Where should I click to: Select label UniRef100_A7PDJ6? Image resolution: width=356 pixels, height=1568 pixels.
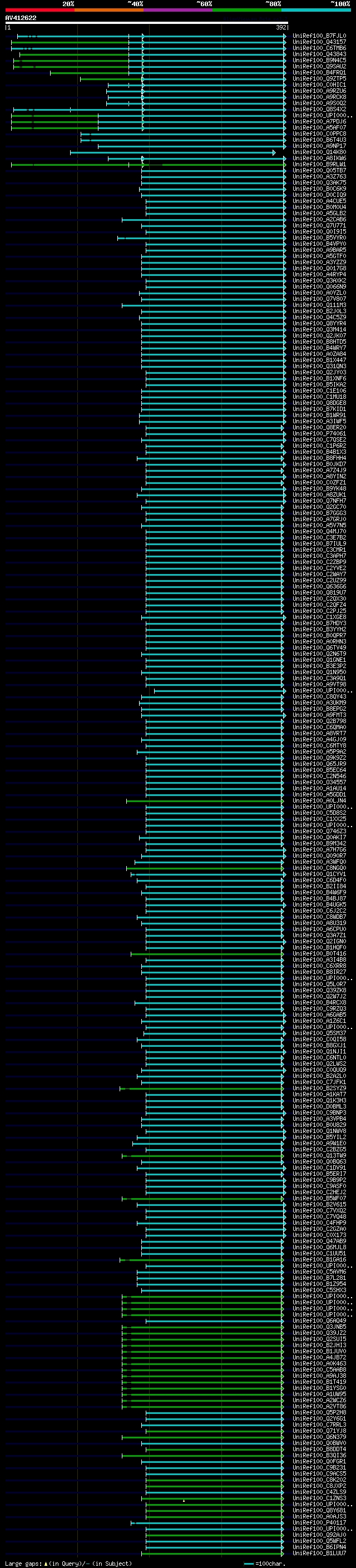pyautogui.click(x=319, y=122)
